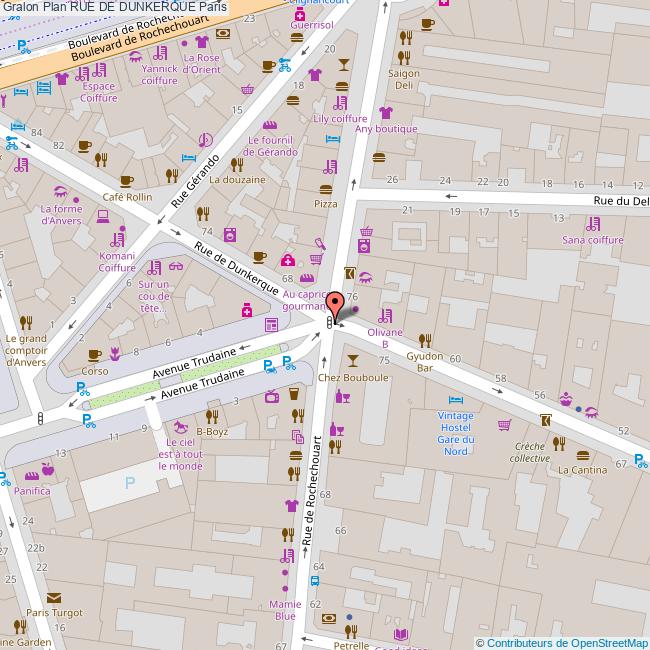This screenshot has height=650, width=650.
Task: Click the Saigon Deli place label
Action: (x=404, y=80)
